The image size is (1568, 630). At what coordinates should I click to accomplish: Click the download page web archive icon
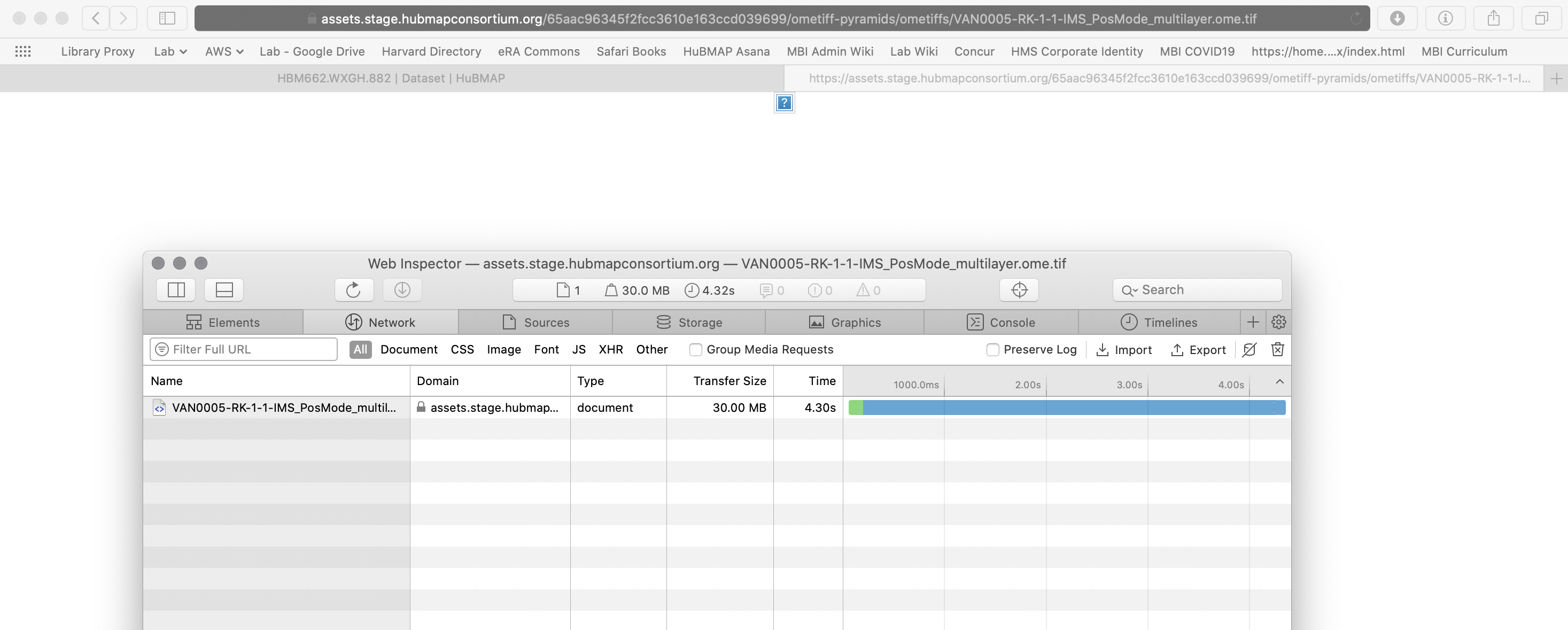point(402,289)
